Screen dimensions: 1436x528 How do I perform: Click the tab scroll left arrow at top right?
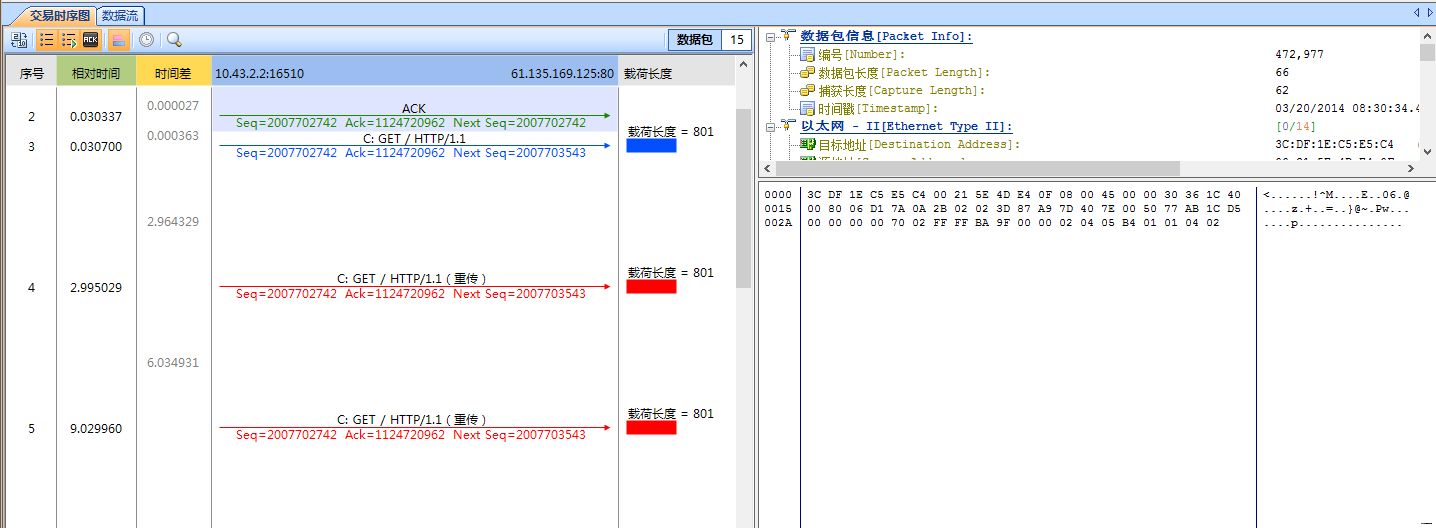pyautogui.click(x=1416, y=13)
